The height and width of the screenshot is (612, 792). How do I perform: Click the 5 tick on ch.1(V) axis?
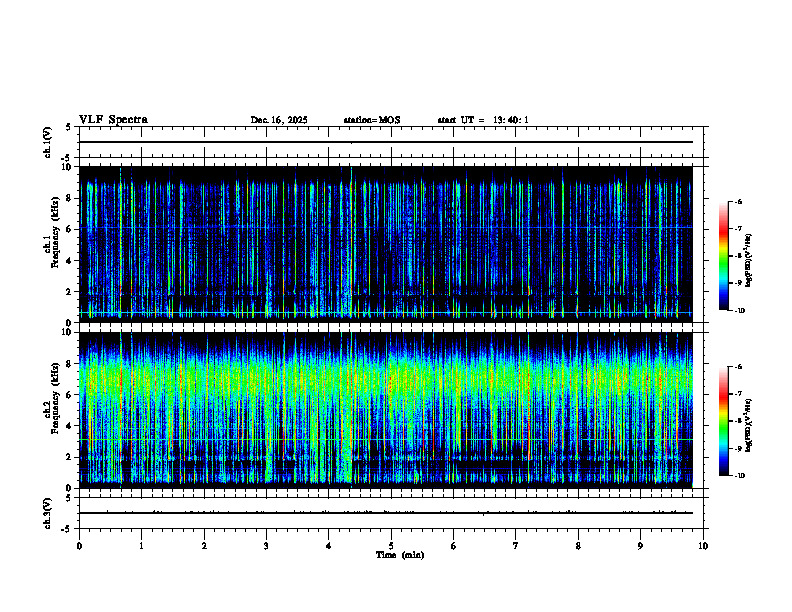tap(68, 128)
